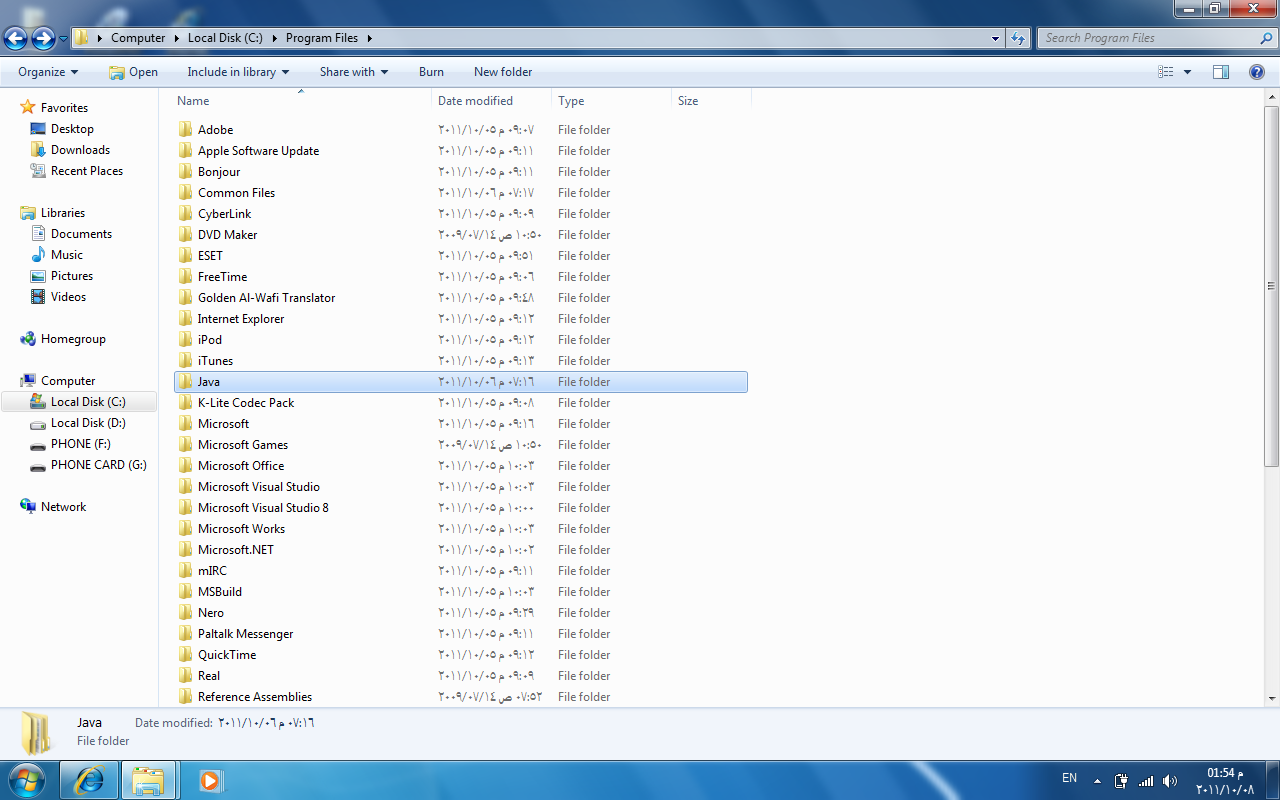Expand the Computer breadcrumb arrow
The image size is (1280, 800).
coord(175,38)
